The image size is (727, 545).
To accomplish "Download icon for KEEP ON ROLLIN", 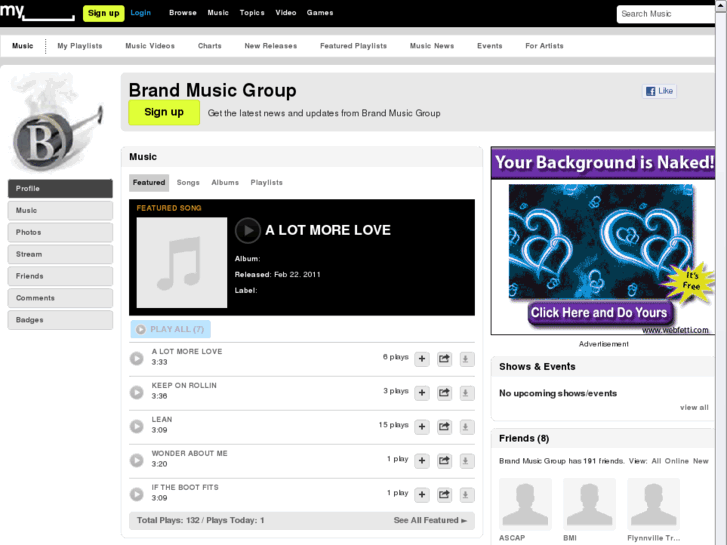I will pyautogui.click(x=466, y=393).
